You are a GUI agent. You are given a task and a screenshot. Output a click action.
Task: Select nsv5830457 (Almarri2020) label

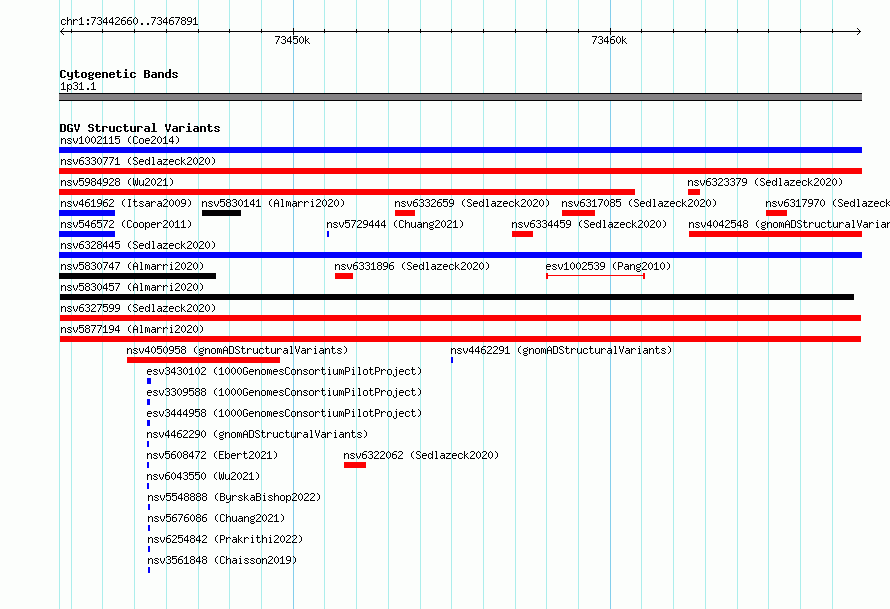click(x=132, y=287)
